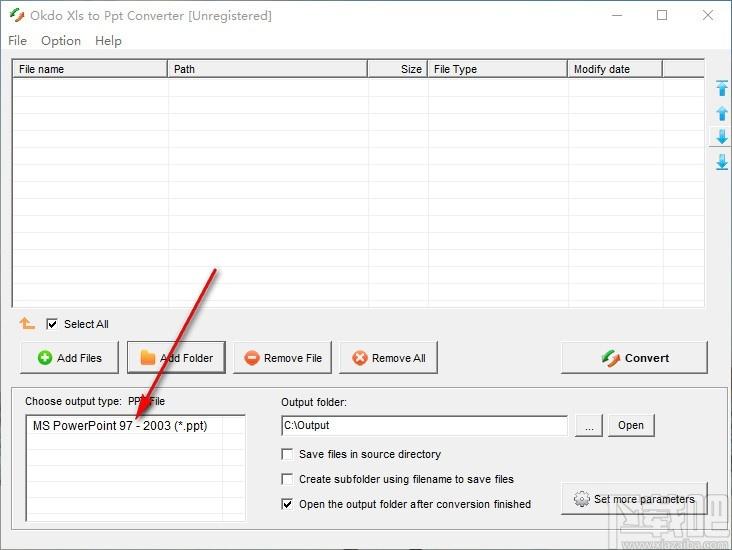Viewport: 732px width, 550px height.
Task: Click the Output folder path field
Action: (x=425, y=425)
